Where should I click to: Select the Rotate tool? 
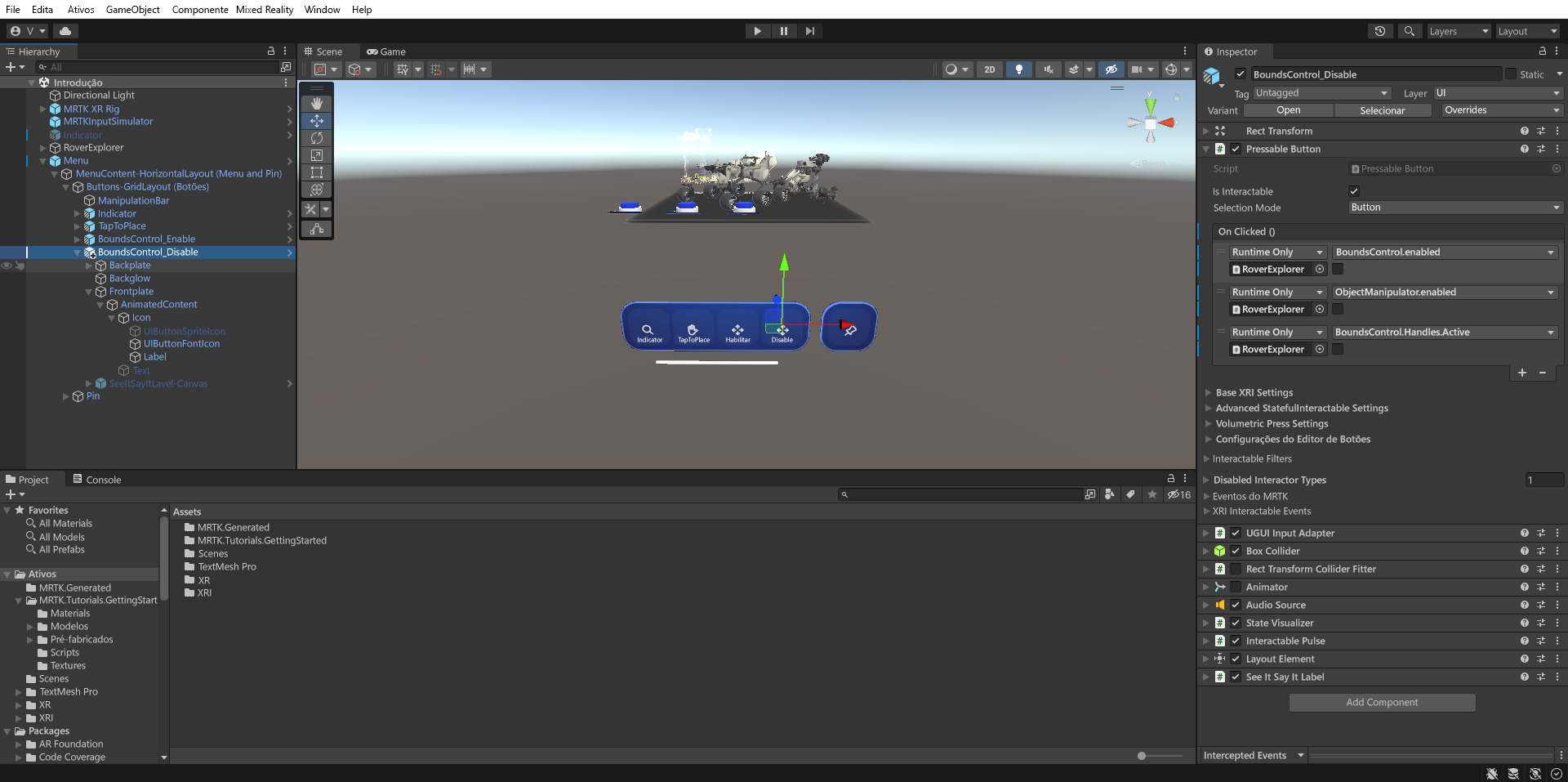pos(316,138)
